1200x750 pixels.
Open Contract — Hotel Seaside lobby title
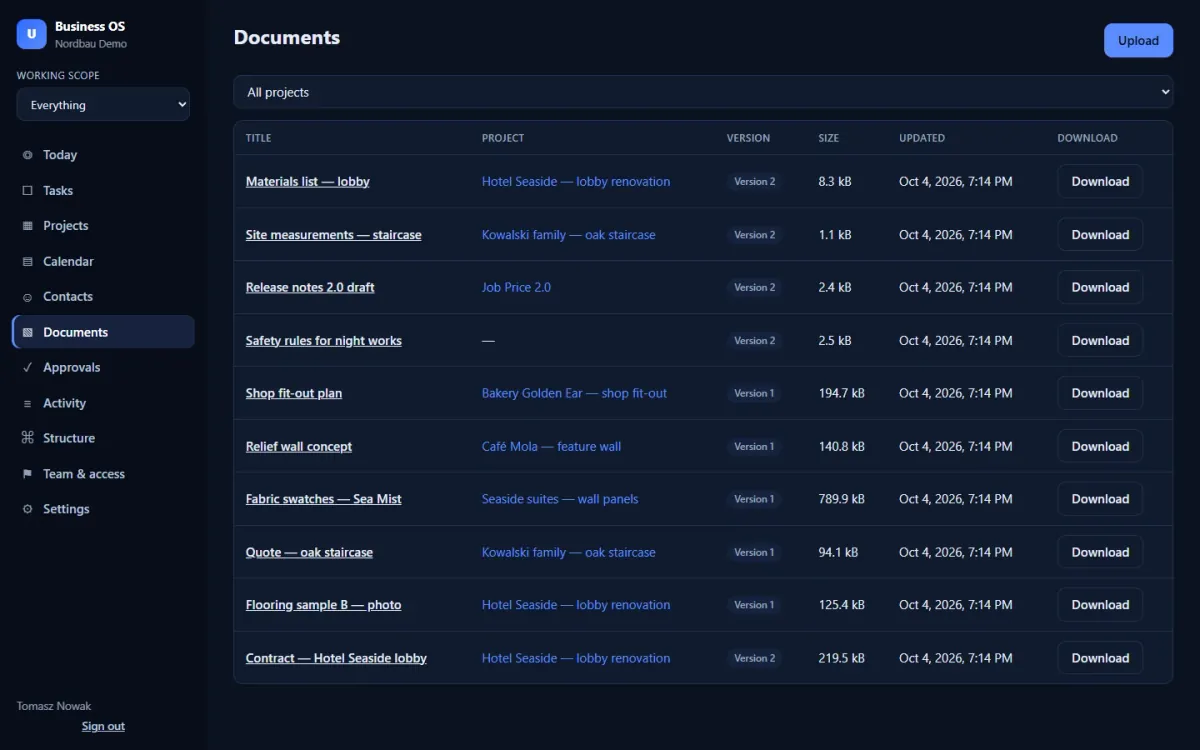coord(336,658)
